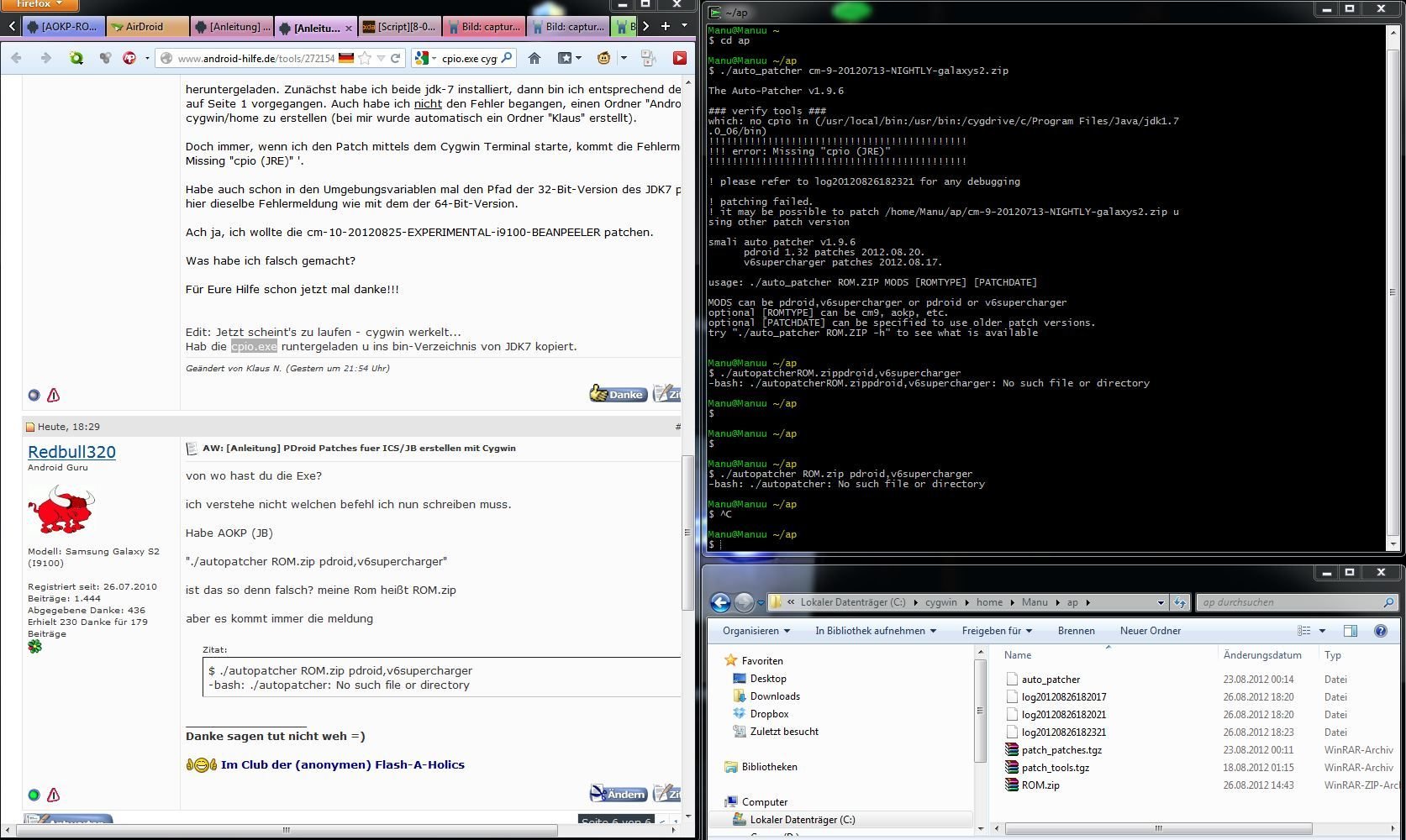Open the Adblock Plus dropdown arrow
Screen dimensions: 1406x840
(147, 58)
